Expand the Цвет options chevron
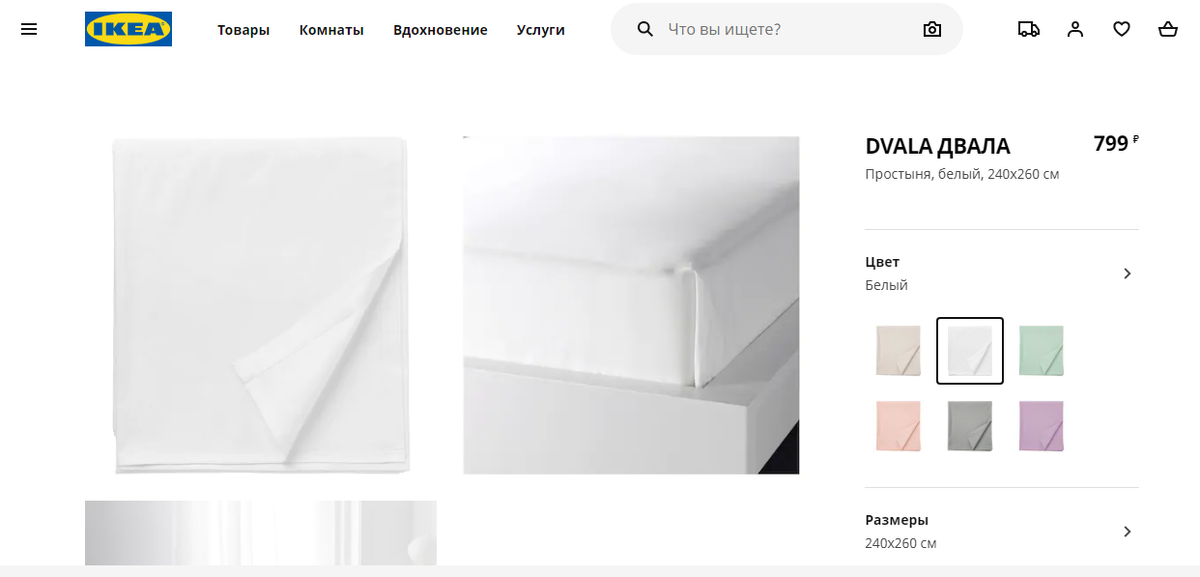The height and width of the screenshot is (577, 1200). (1127, 273)
